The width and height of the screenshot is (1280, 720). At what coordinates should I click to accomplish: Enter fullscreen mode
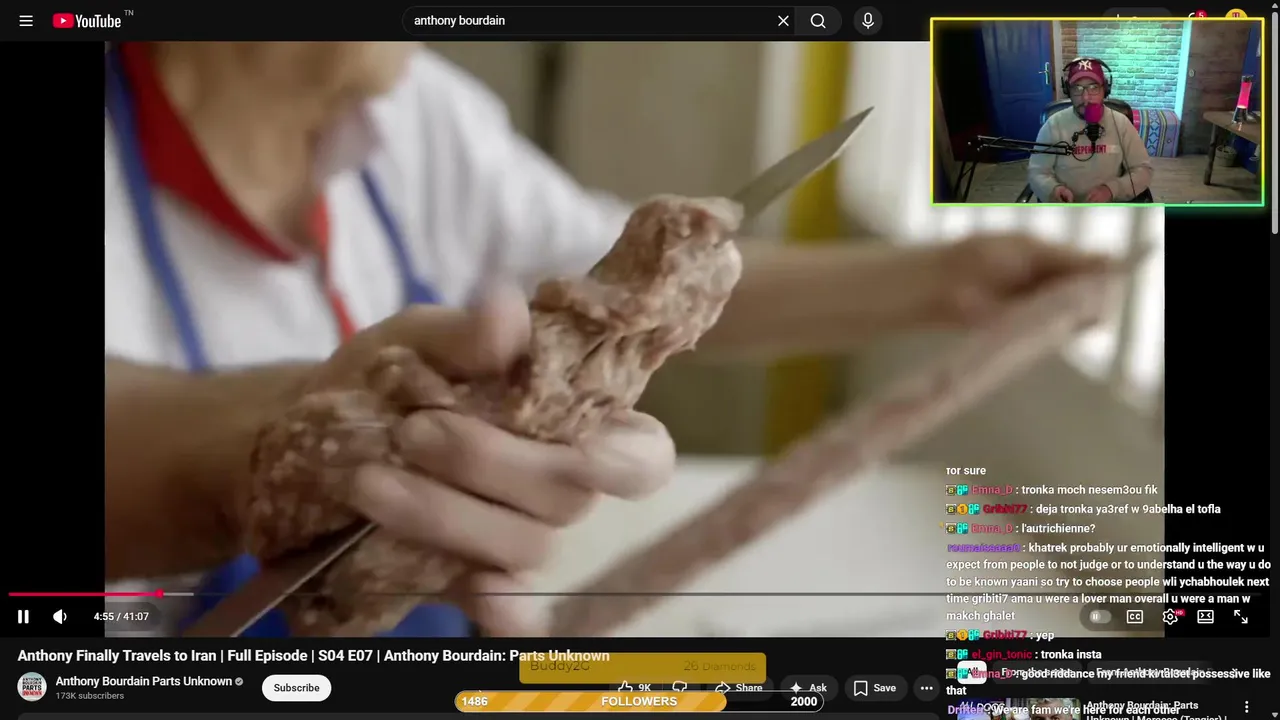pos(1241,617)
